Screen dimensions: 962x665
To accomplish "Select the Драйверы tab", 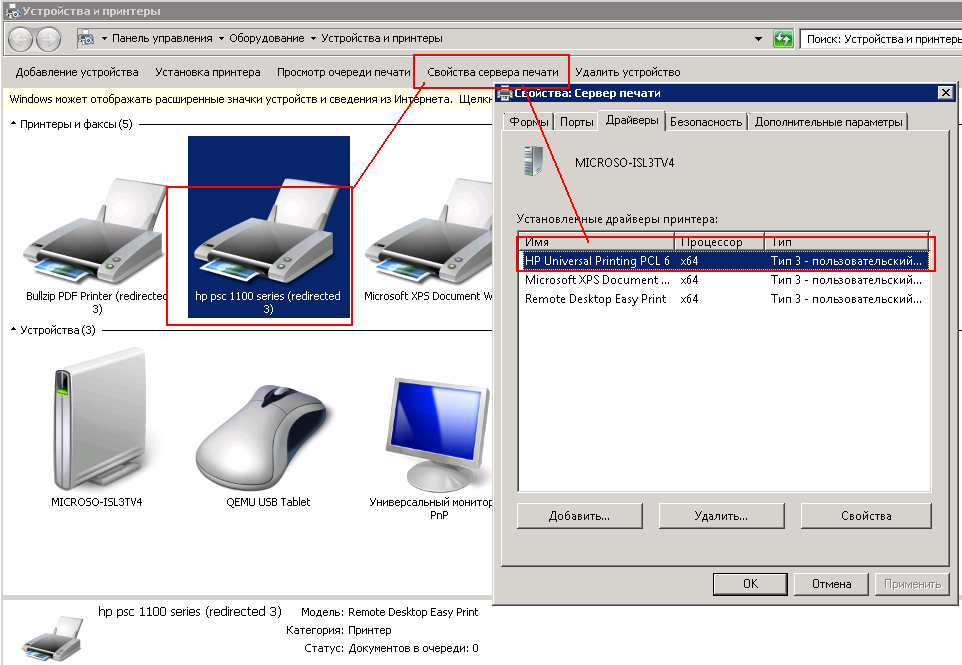I will 632,120.
